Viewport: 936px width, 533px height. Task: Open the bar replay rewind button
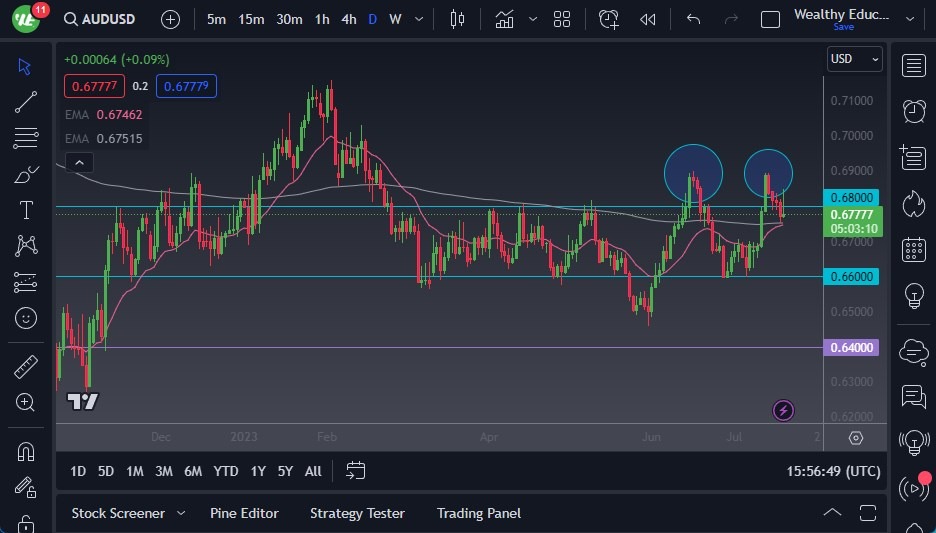(648, 19)
